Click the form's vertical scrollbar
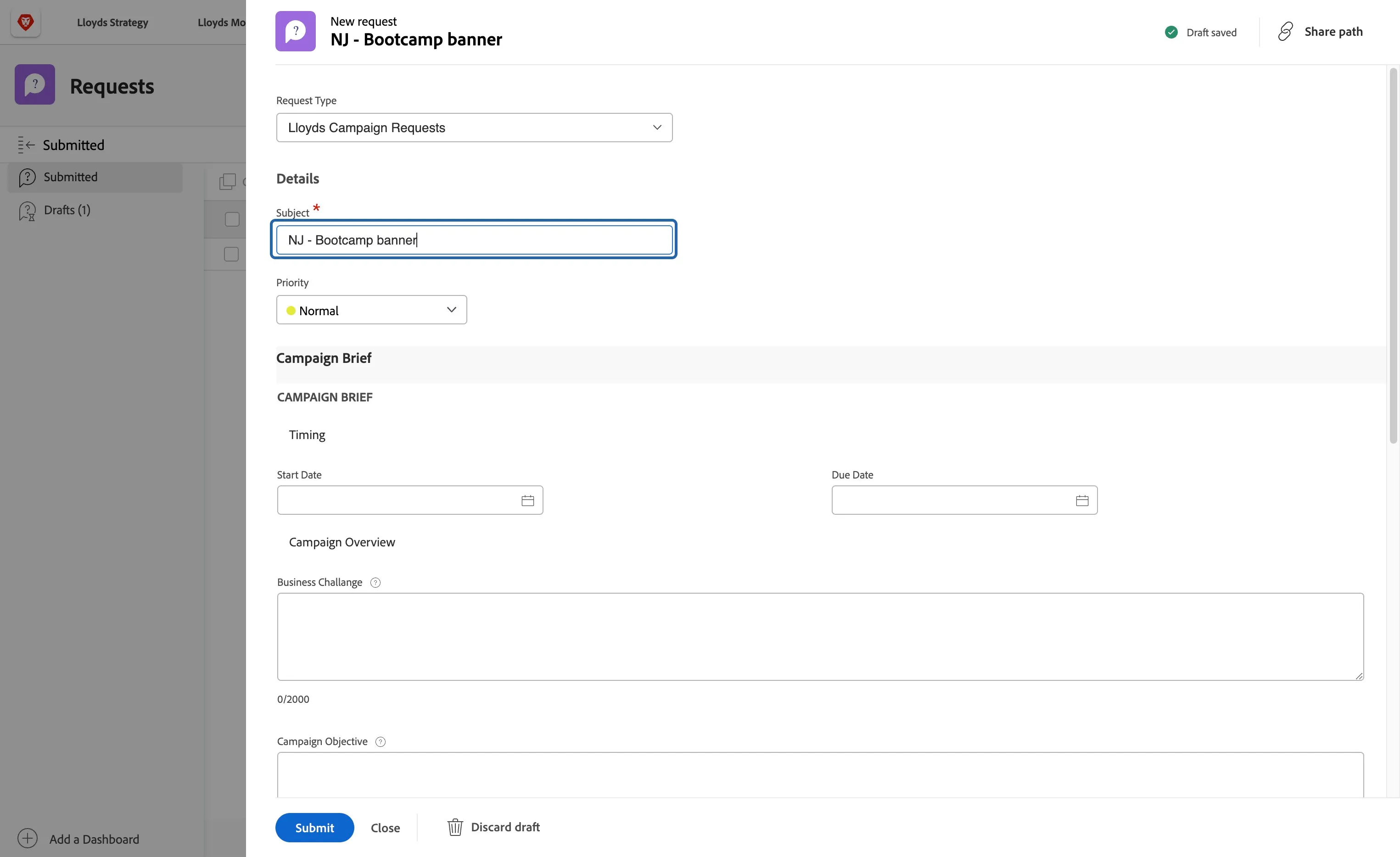The image size is (1400, 857). pyautogui.click(x=1393, y=256)
